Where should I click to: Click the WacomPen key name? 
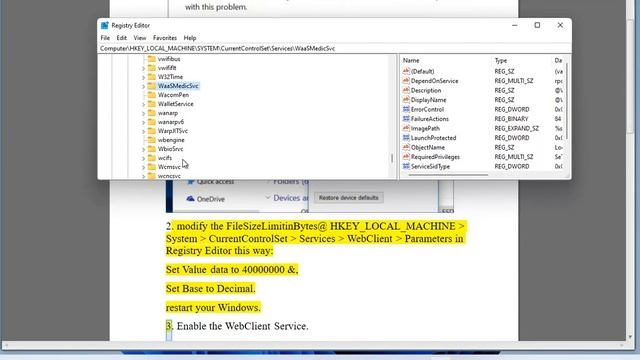coord(173,95)
